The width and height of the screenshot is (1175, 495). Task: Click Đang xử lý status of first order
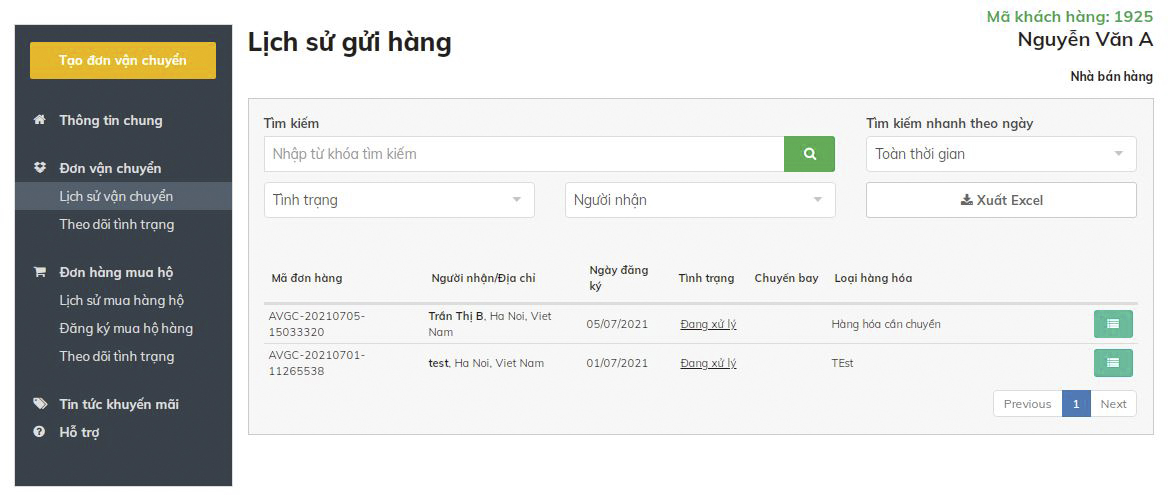[x=708, y=324]
